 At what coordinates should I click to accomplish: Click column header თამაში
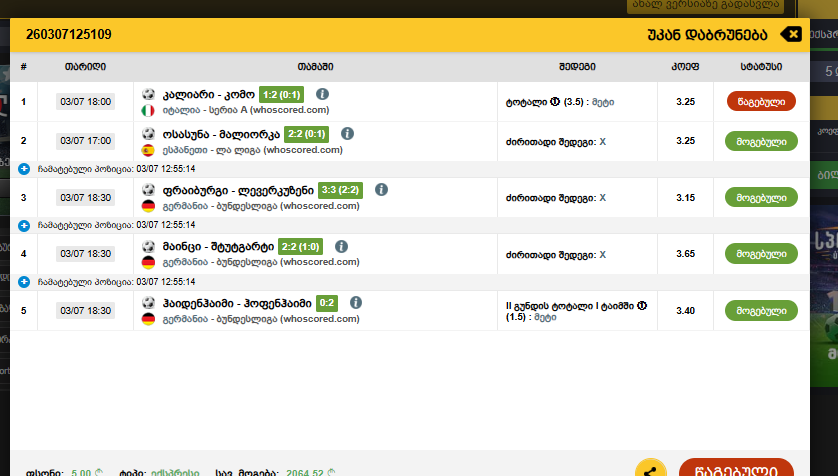[x=315, y=67]
